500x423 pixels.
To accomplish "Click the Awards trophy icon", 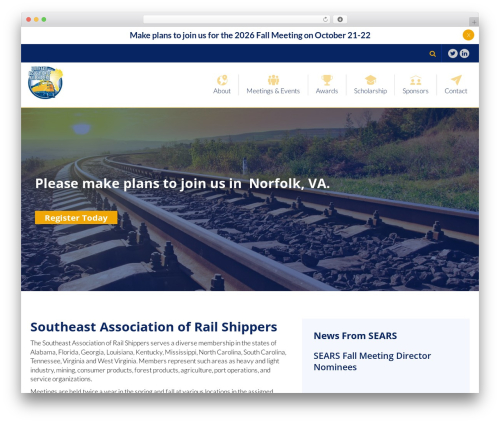I will click(327, 80).
